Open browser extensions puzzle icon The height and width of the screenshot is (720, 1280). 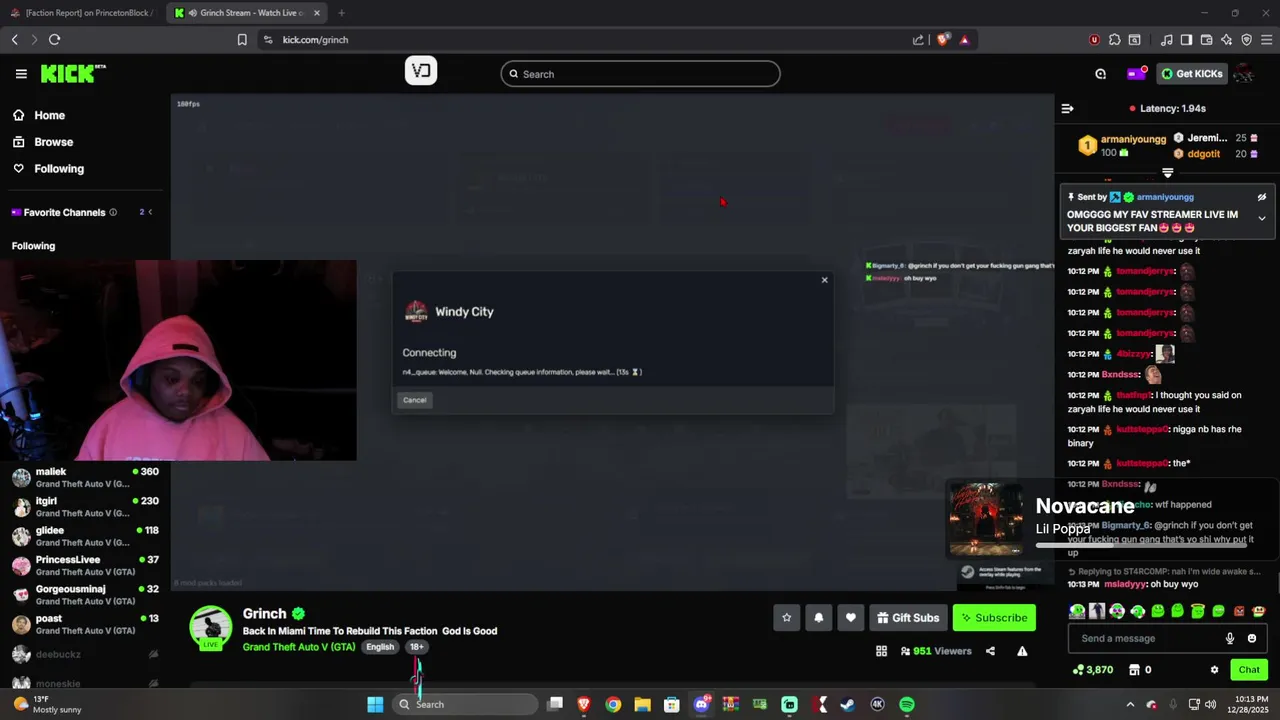click(1115, 40)
